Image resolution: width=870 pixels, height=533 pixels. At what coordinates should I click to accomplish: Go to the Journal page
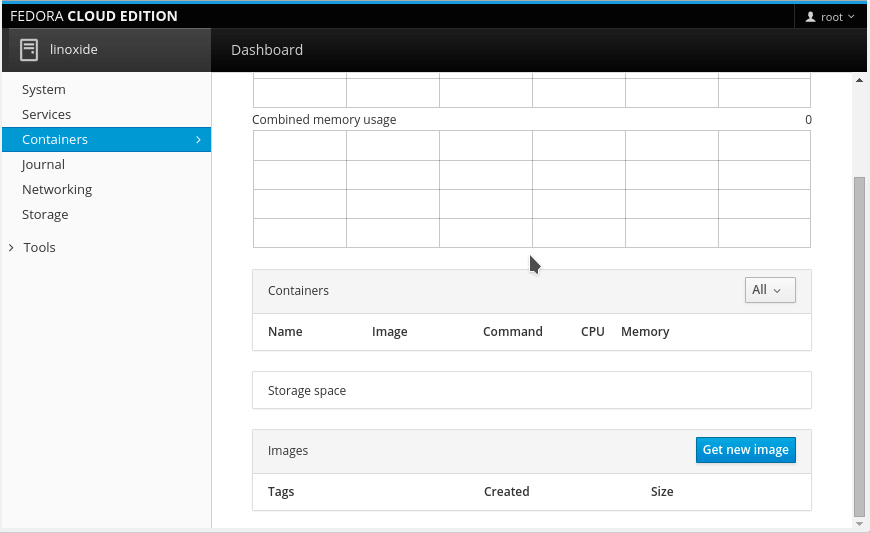(43, 165)
